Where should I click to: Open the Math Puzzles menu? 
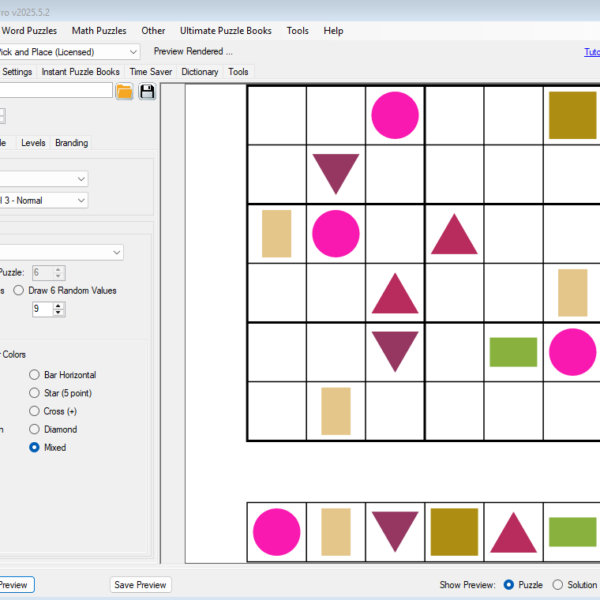coord(99,31)
